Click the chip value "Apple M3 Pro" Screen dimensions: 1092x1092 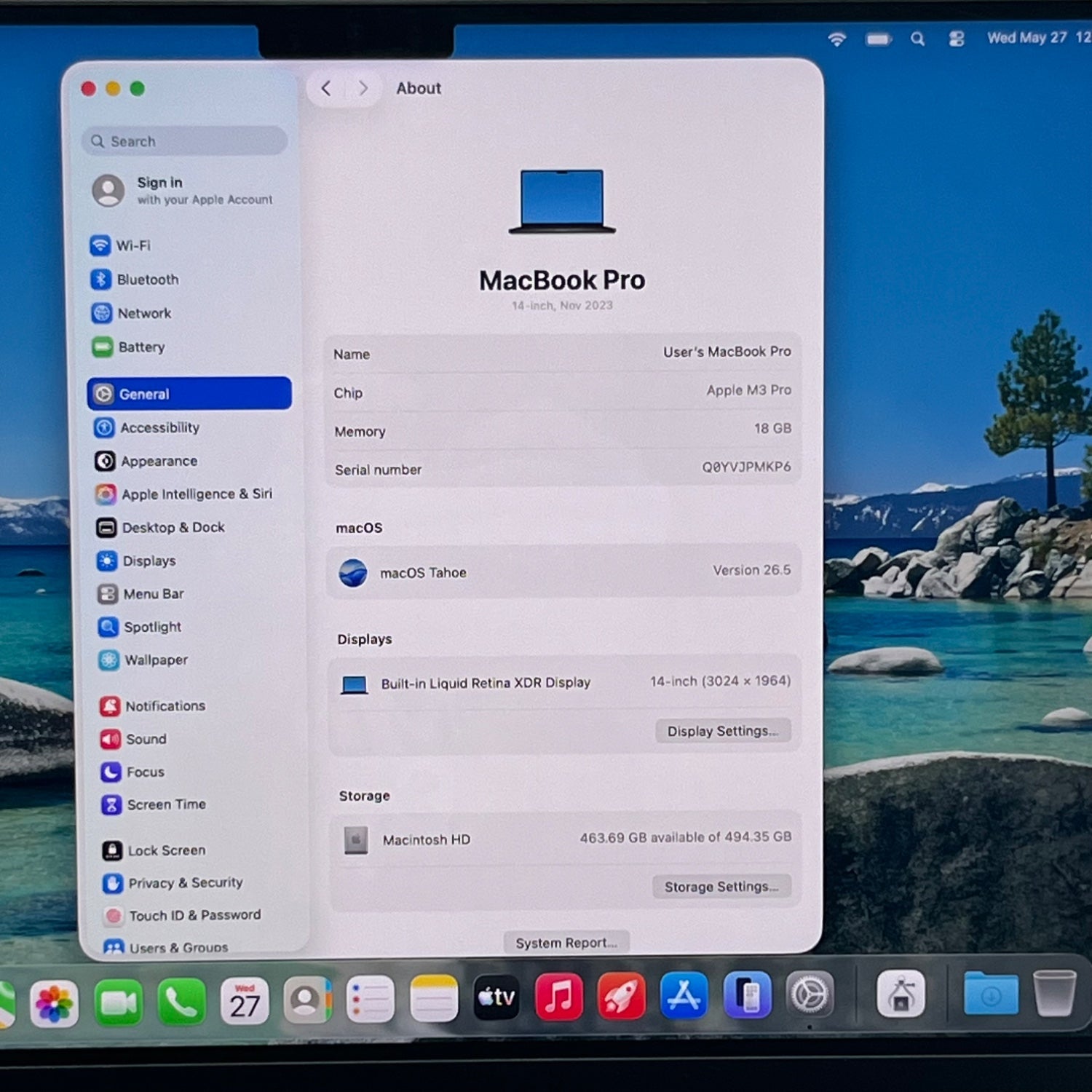[748, 390]
